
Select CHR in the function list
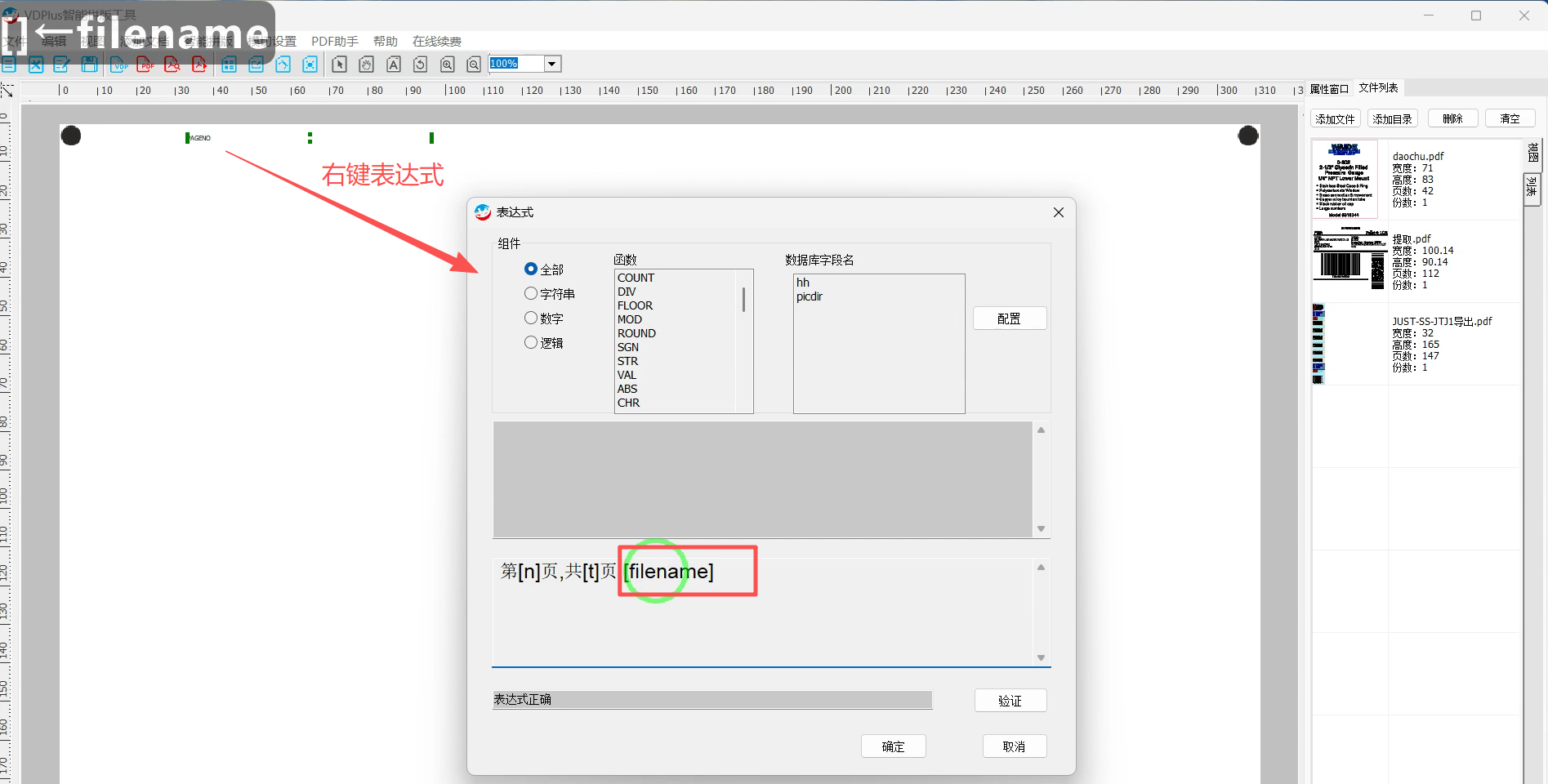(628, 403)
